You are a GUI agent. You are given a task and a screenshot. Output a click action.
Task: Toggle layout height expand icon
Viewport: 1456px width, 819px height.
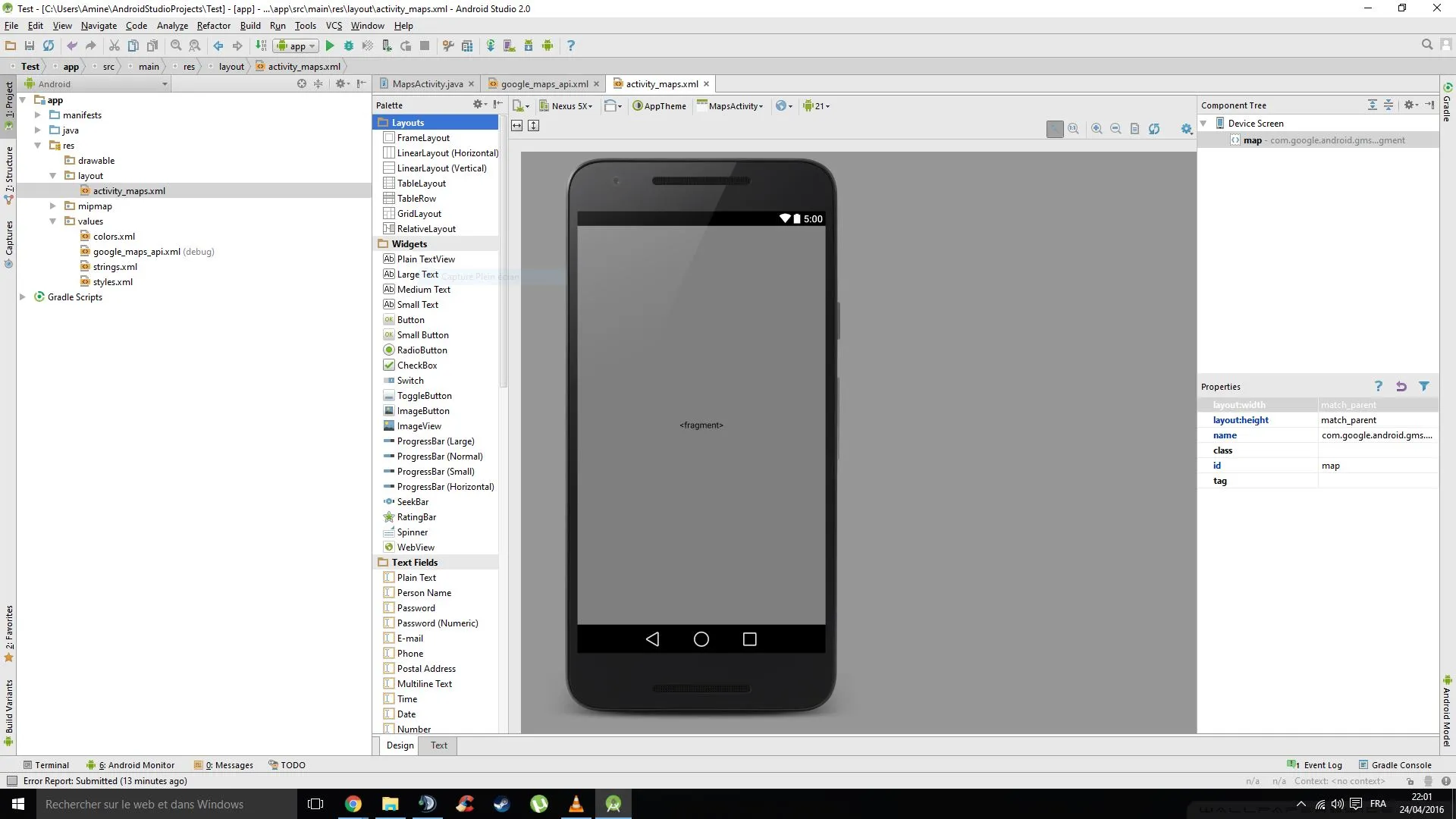coord(534,126)
